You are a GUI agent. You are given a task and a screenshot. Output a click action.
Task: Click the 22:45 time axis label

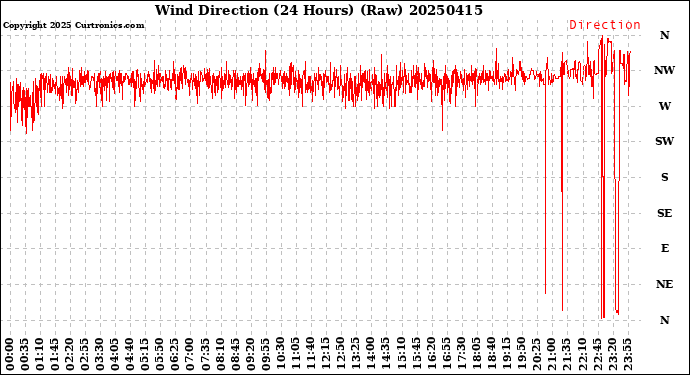597,355
